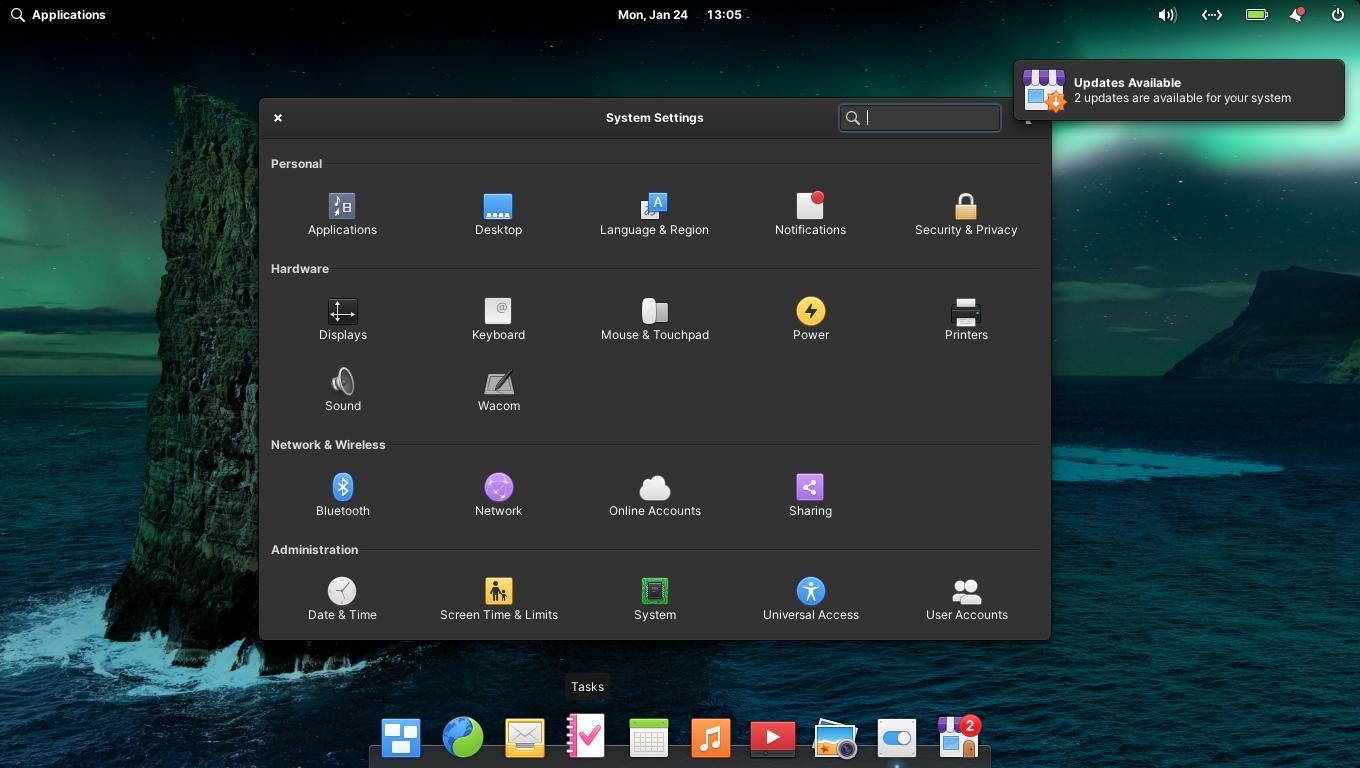Open the Bluetooth settings
Viewport: 1360px width, 768px height.
tap(342, 495)
